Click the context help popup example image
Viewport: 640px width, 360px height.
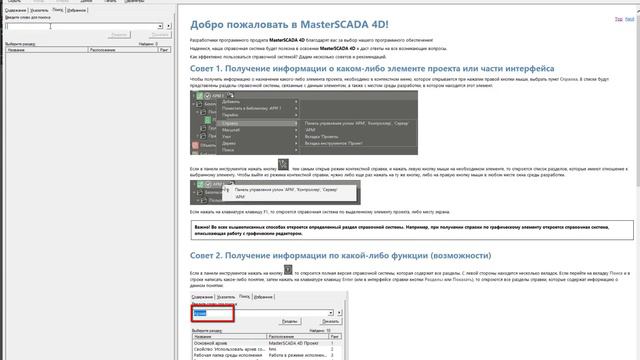[275, 192]
